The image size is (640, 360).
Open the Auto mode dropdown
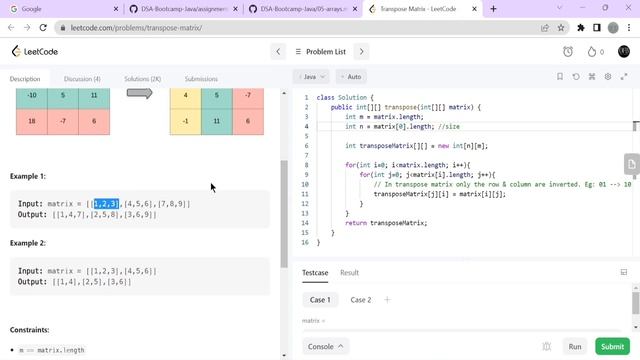[x=351, y=77]
